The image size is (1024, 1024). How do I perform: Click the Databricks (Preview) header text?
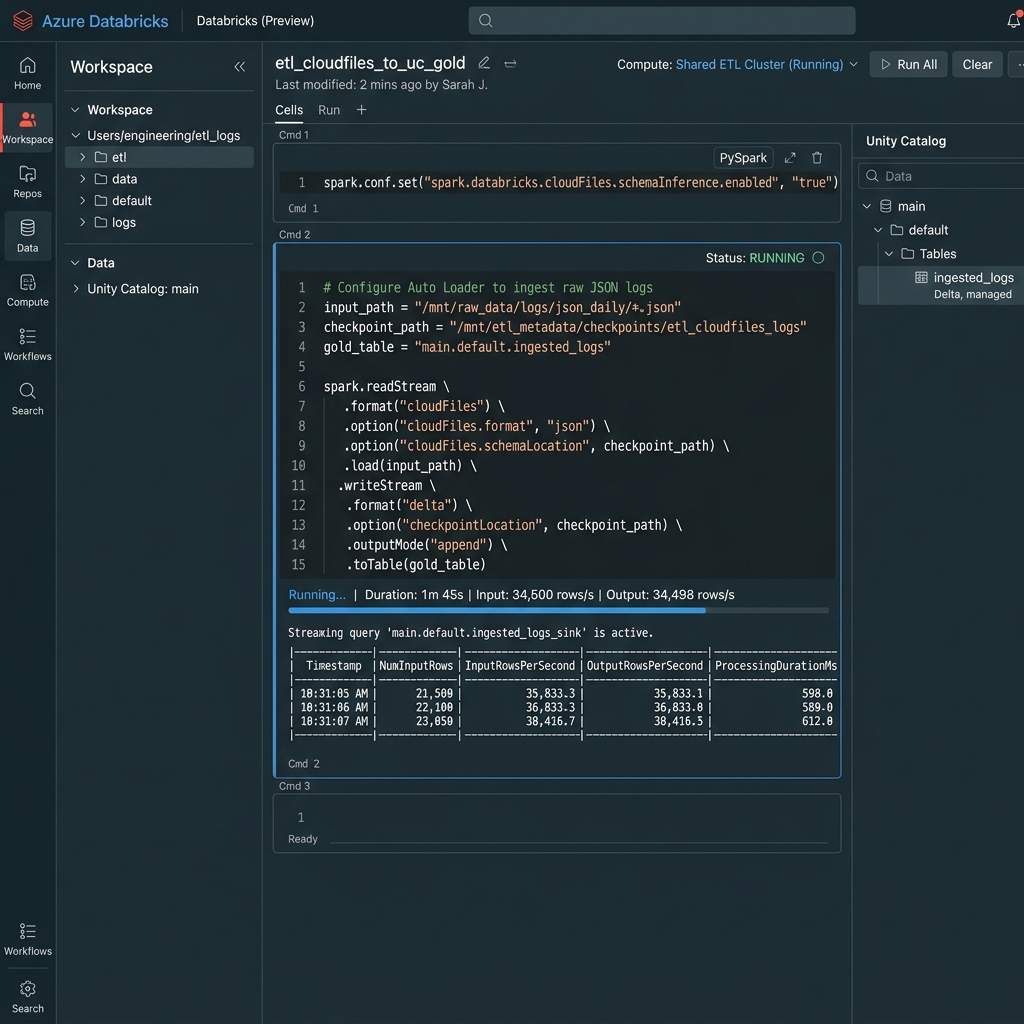click(x=255, y=21)
